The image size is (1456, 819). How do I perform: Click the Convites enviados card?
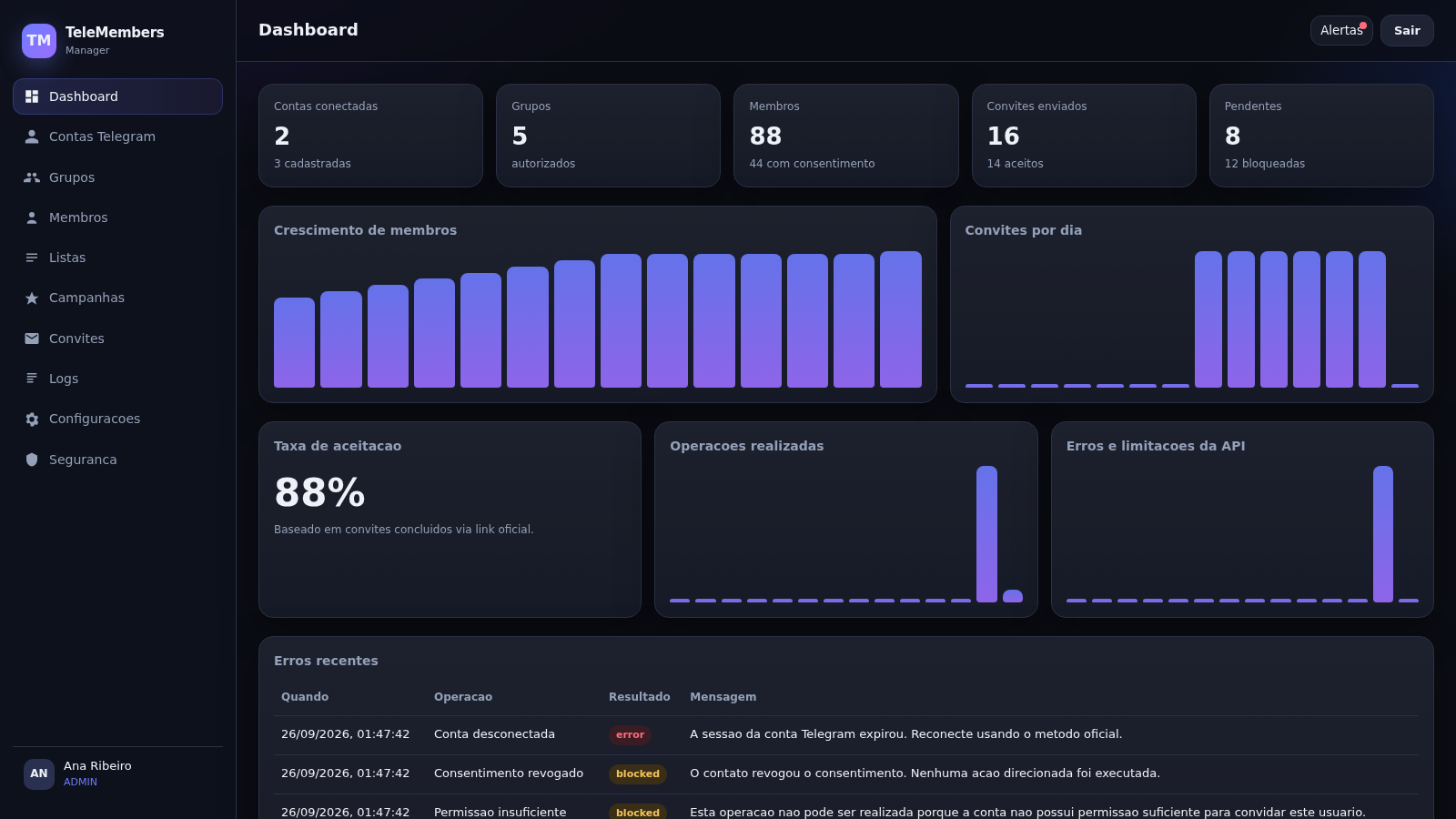(x=1084, y=136)
